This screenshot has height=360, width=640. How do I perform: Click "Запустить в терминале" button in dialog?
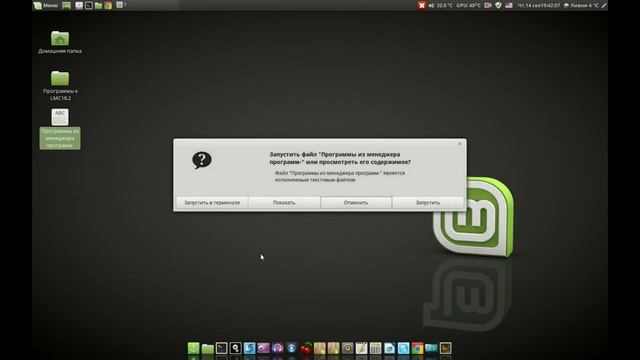point(212,202)
